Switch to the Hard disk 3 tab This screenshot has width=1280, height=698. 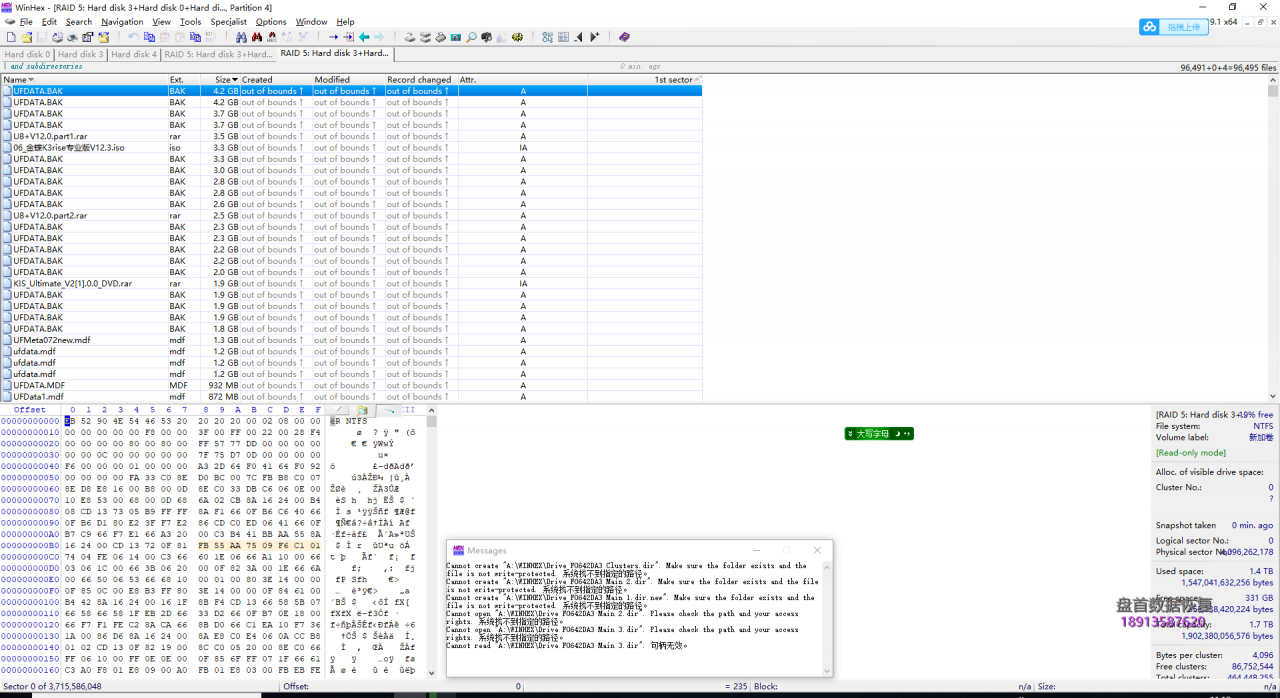80,54
